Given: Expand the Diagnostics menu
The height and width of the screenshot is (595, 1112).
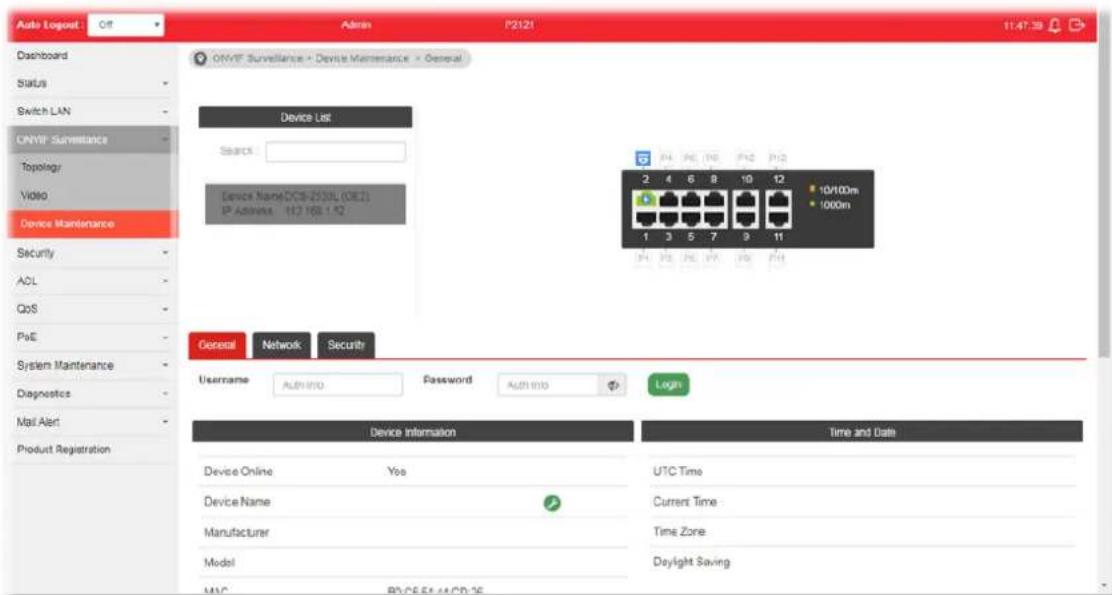Looking at the screenshot, I should click(x=93, y=394).
